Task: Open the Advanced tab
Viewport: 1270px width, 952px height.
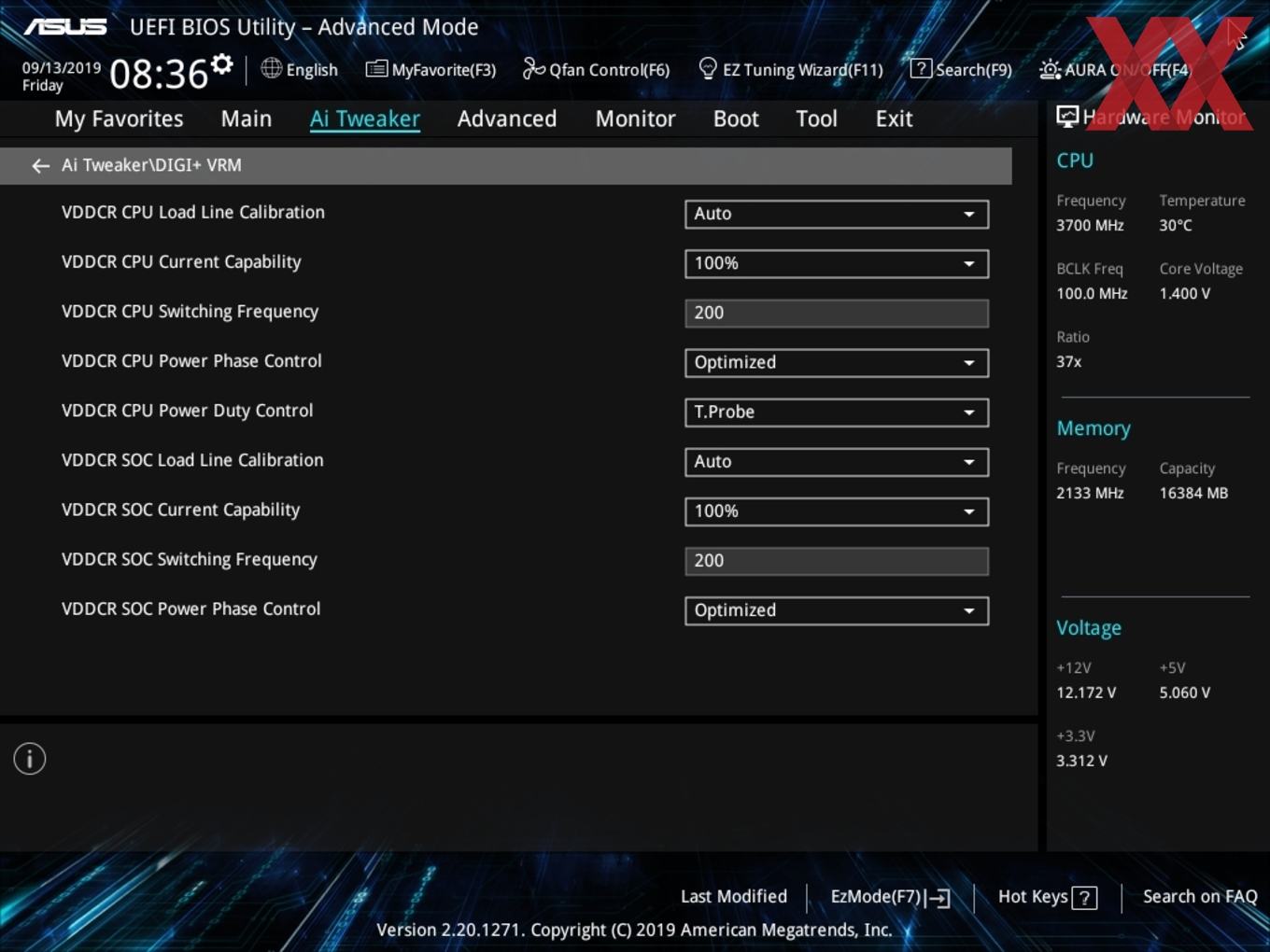Action: pyautogui.click(x=507, y=119)
